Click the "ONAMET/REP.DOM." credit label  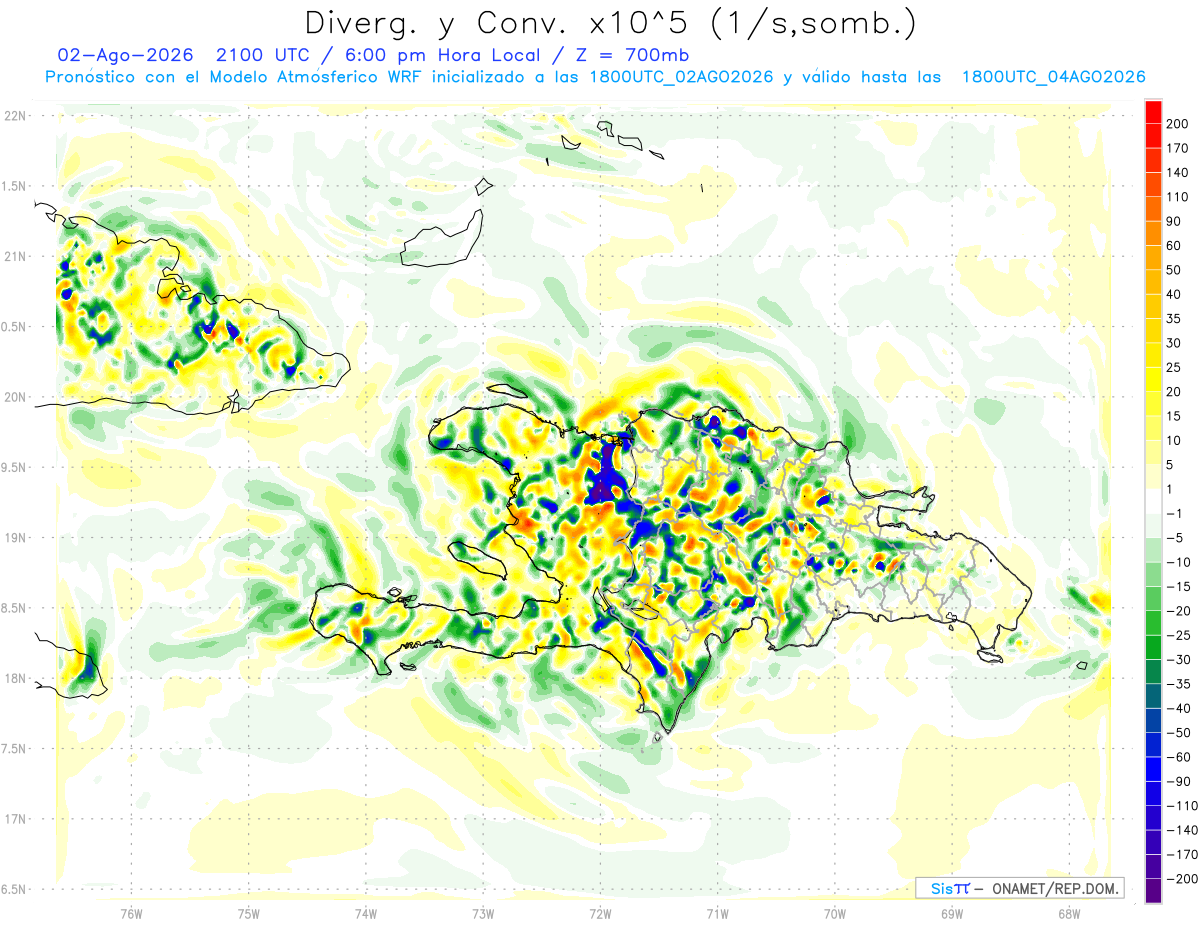point(1057,888)
